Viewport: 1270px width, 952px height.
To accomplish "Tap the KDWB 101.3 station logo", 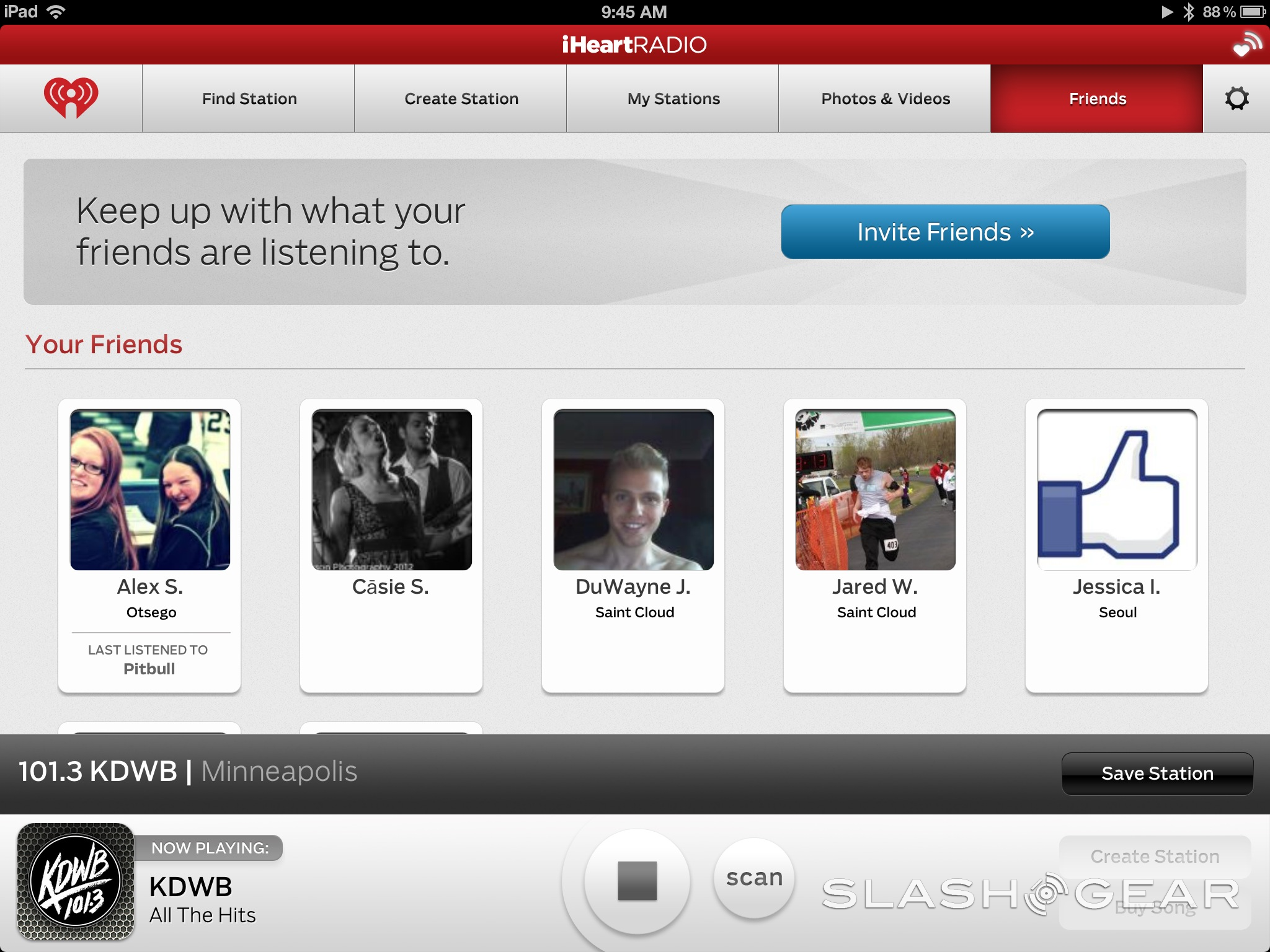I will 76,881.
